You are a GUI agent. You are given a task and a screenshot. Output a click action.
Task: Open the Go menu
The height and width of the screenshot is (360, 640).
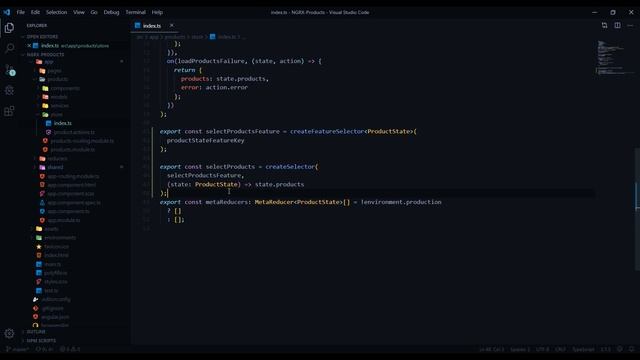click(94, 12)
